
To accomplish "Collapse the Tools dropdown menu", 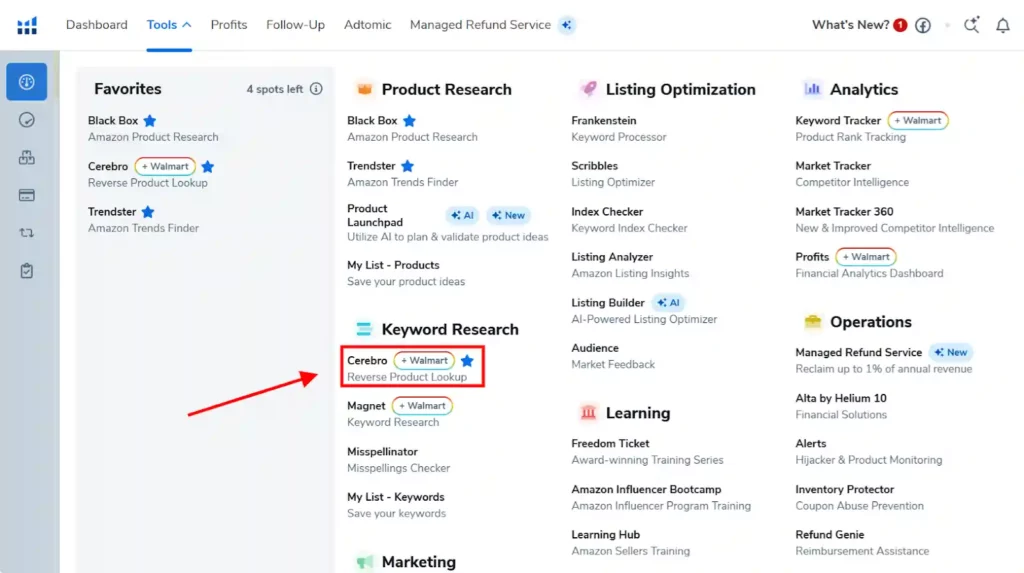I will pyautogui.click(x=169, y=25).
